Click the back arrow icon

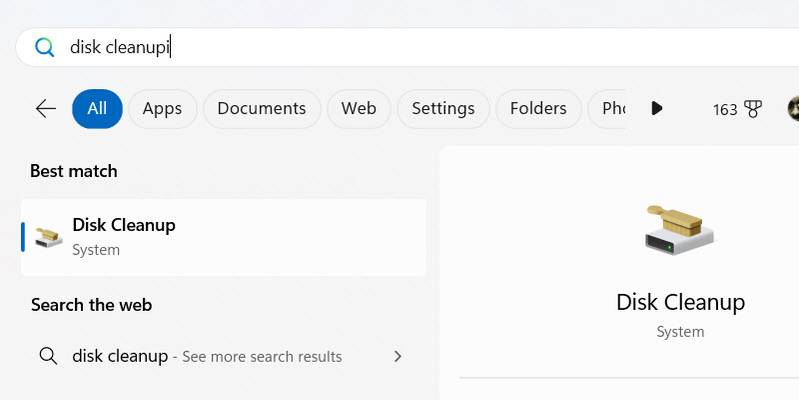pos(45,108)
